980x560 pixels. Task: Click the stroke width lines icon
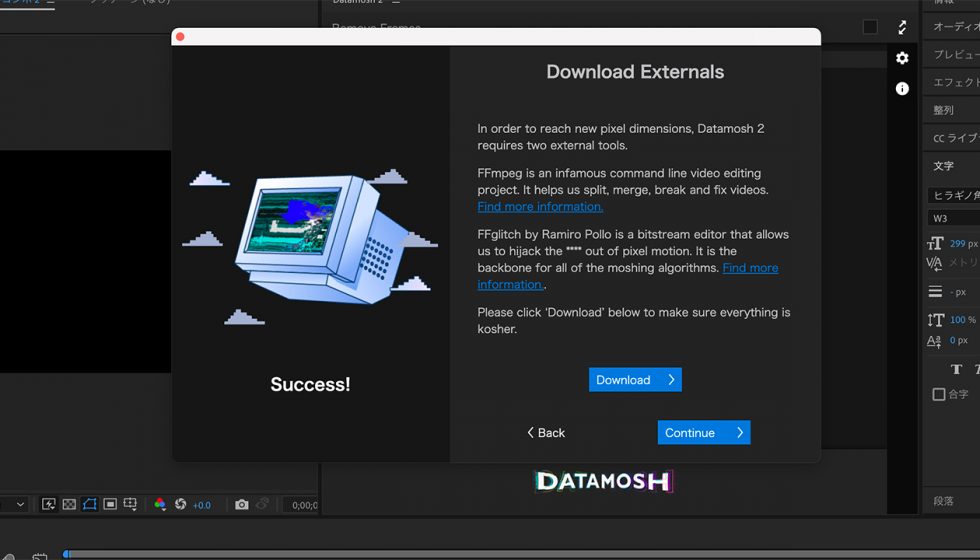[x=935, y=291]
